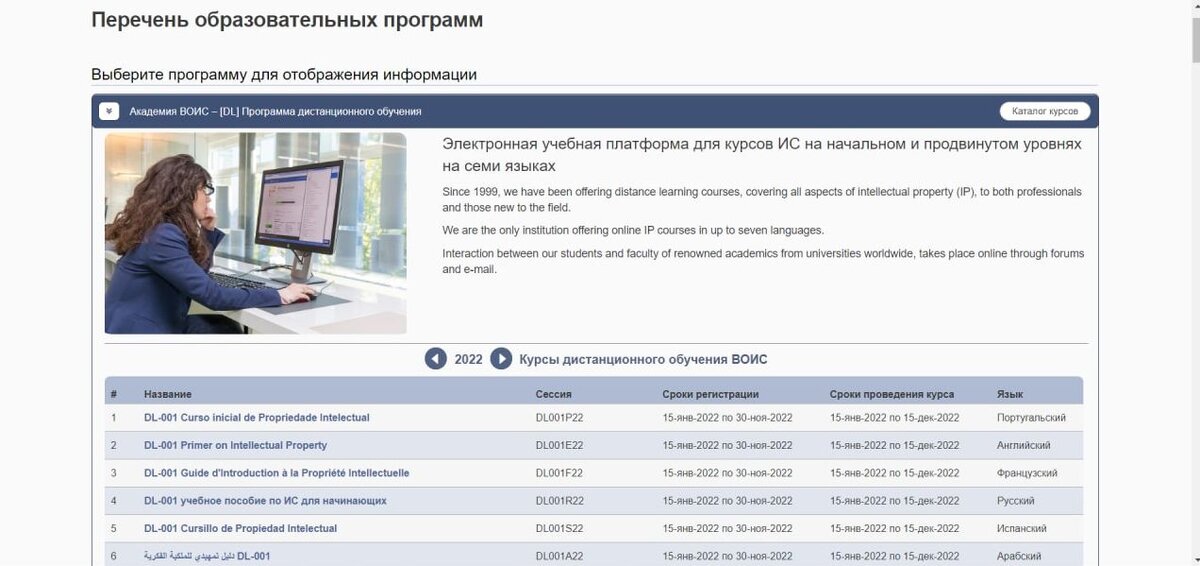Image resolution: width=1200 pixels, height=566 pixels.
Task: Select the Сессия column header
Action: 554,394
